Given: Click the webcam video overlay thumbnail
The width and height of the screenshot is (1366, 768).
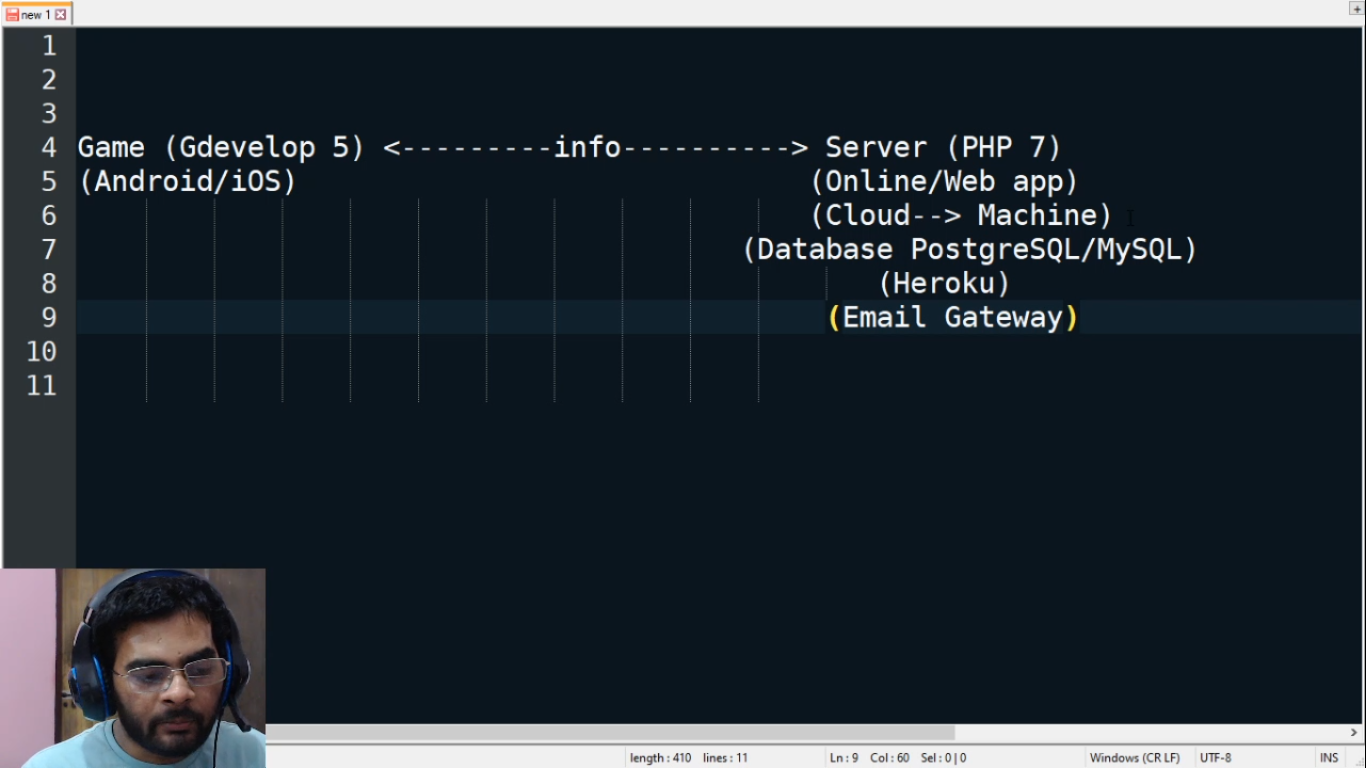Looking at the screenshot, I should [133, 668].
